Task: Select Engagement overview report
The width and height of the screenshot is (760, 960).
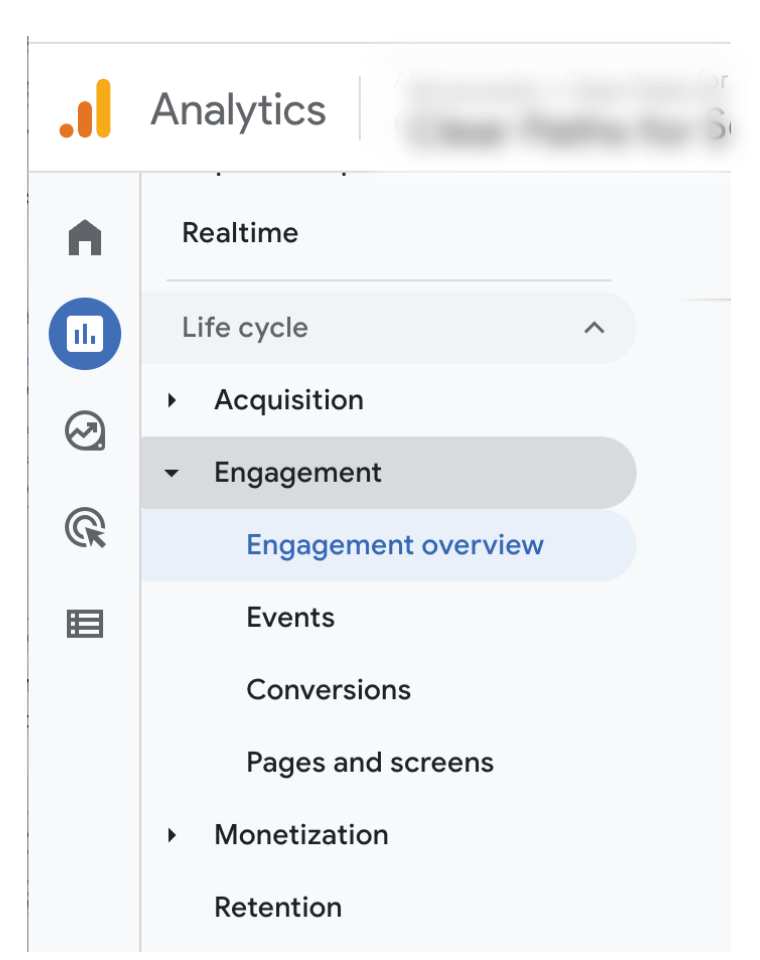Action: [395, 545]
